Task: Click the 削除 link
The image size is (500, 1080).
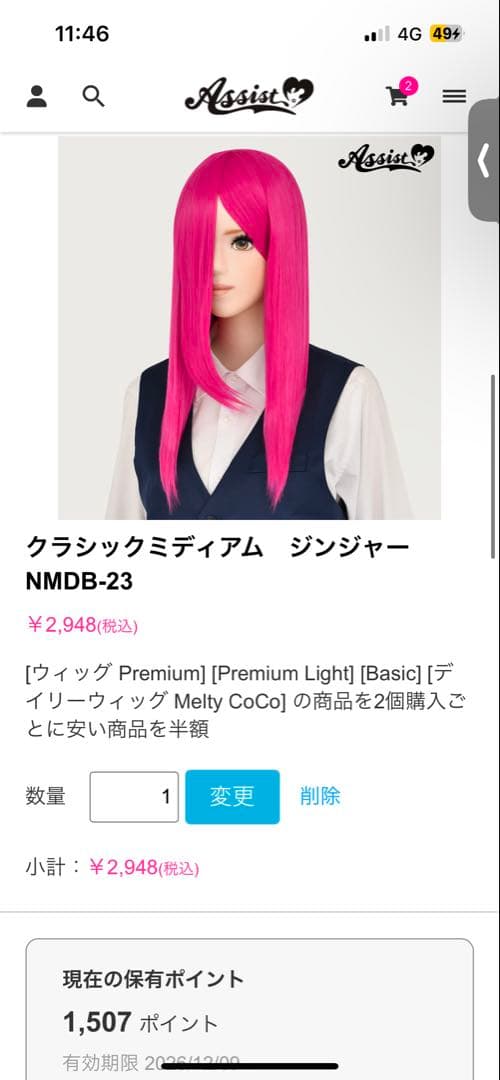Action: [320, 796]
